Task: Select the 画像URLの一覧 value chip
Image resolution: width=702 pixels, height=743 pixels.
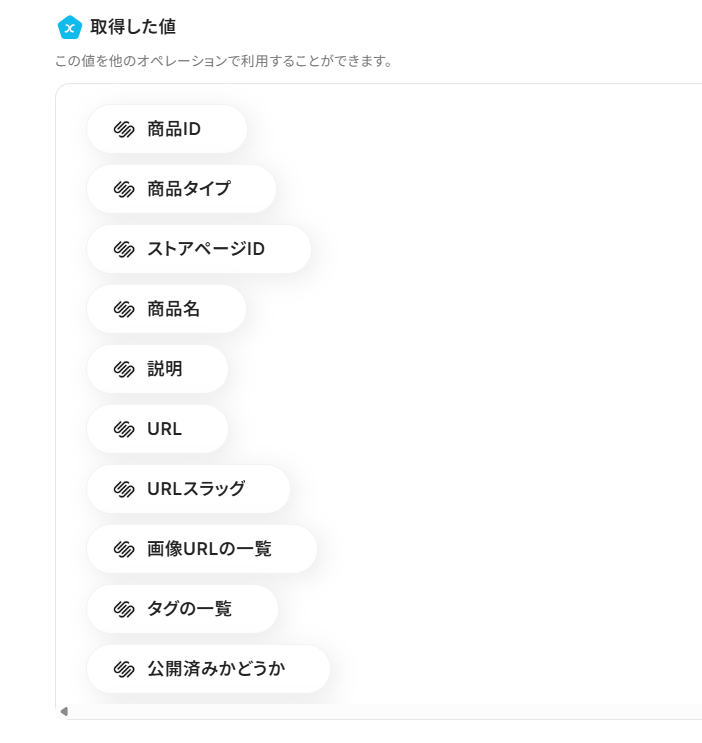Action: click(202, 550)
